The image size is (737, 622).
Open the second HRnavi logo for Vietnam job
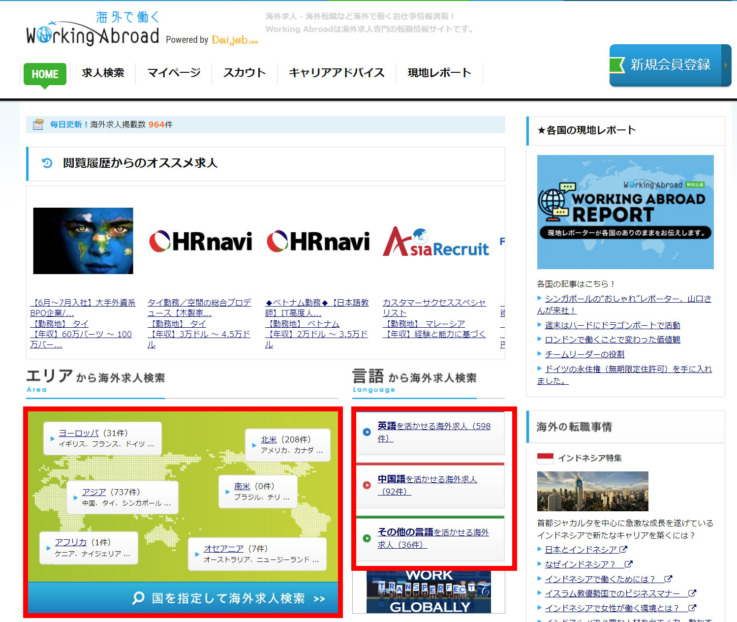(318, 242)
